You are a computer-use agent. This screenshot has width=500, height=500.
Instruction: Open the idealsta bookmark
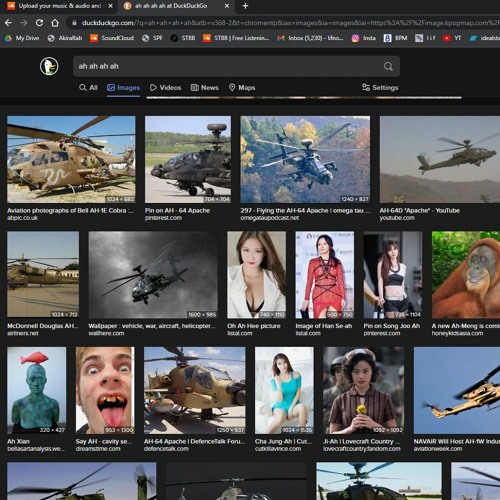pos(485,38)
